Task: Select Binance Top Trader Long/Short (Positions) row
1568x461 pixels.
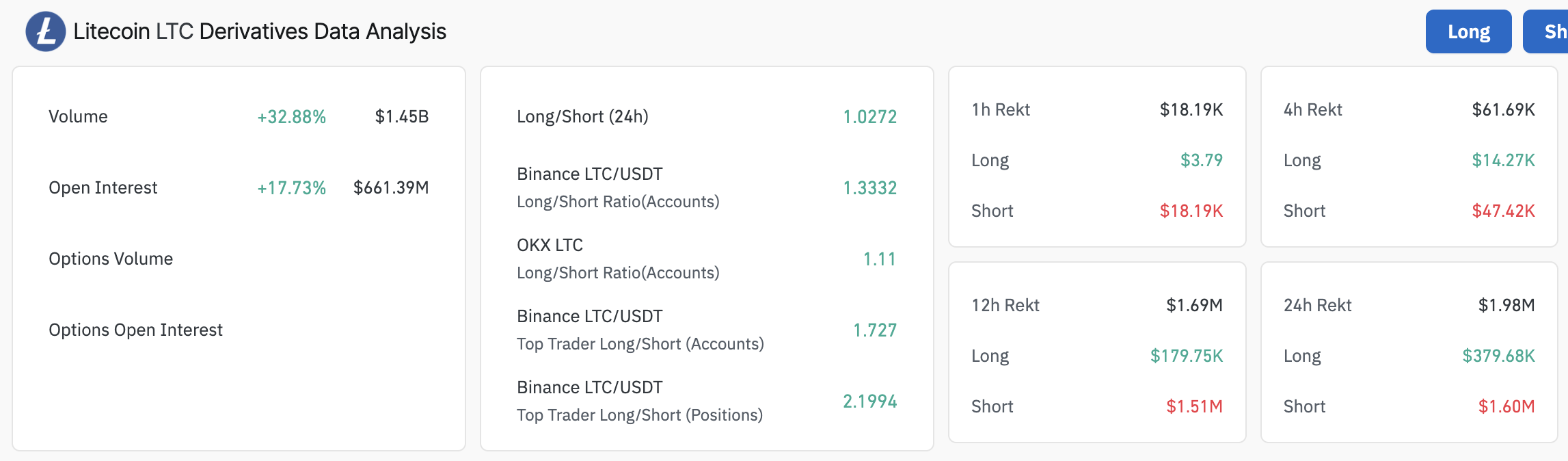Action: pos(640,401)
